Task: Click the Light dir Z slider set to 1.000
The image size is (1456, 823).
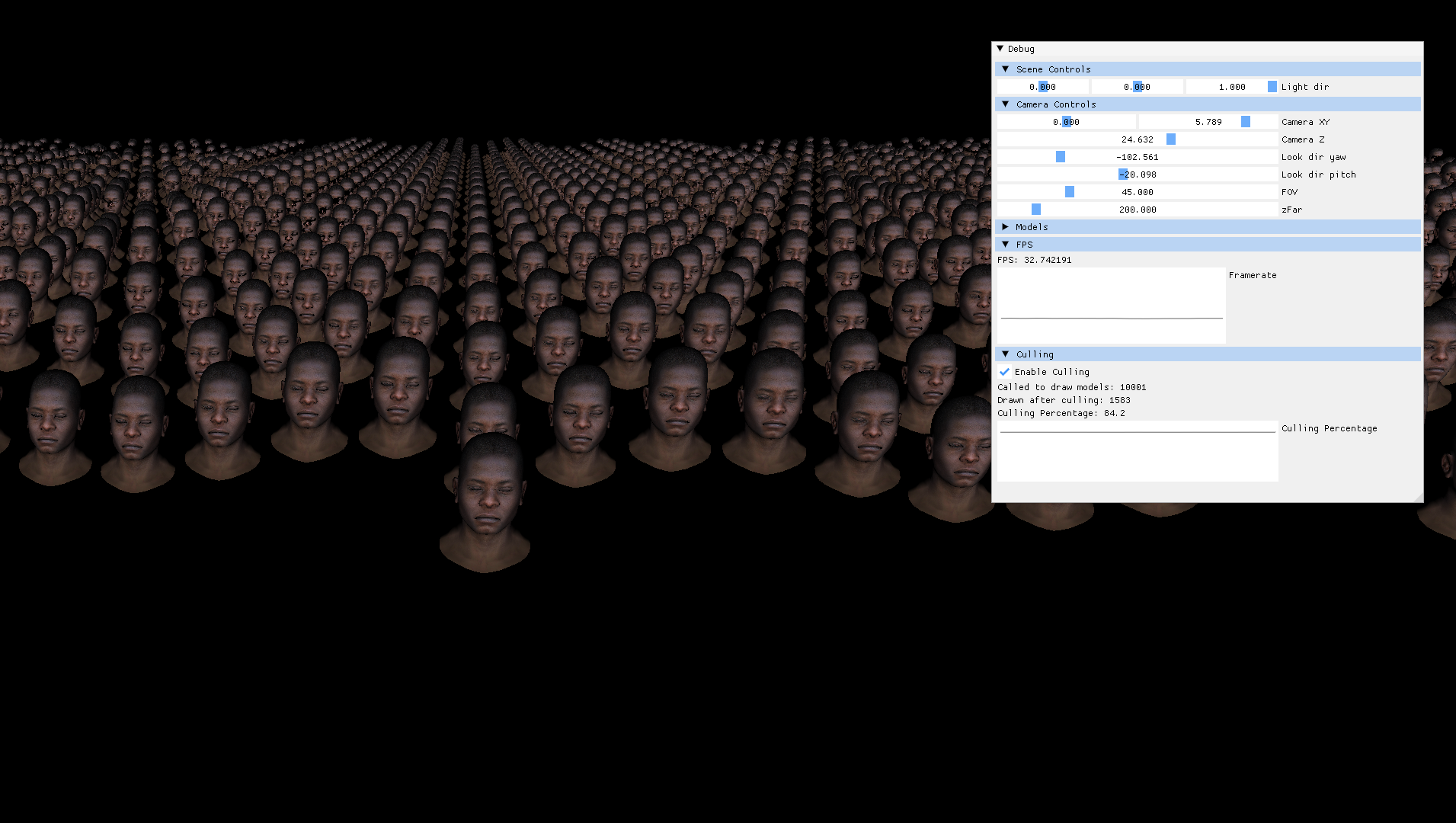Action: pos(1232,87)
